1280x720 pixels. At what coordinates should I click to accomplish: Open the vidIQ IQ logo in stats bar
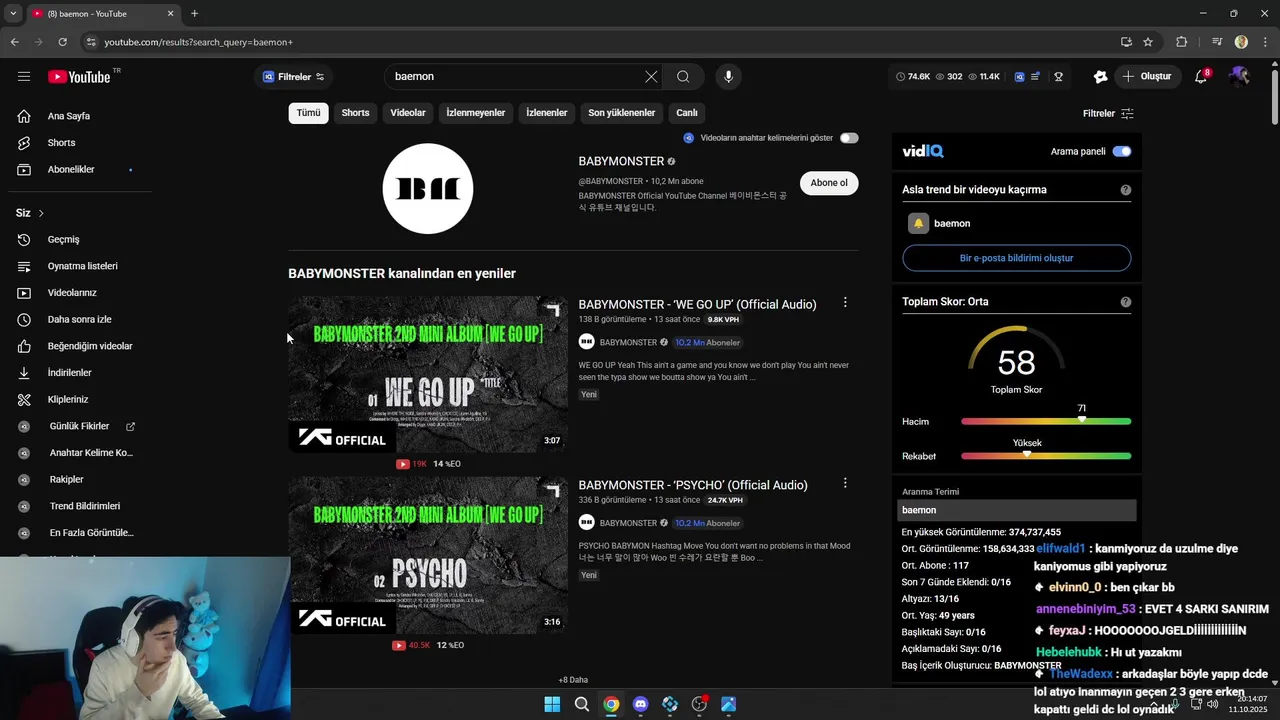click(1019, 77)
